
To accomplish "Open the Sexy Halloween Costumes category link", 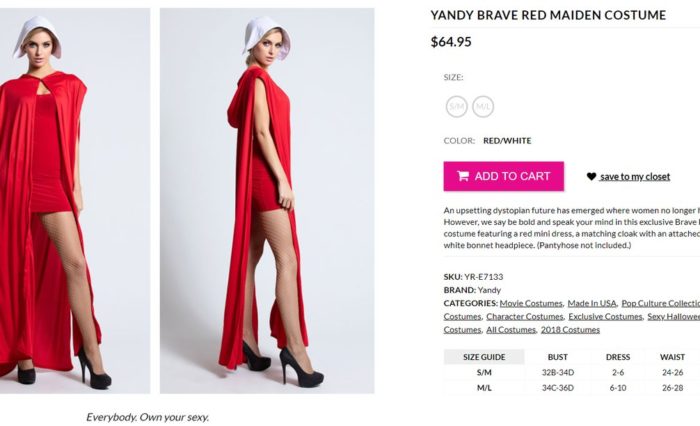I will pos(673,317).
